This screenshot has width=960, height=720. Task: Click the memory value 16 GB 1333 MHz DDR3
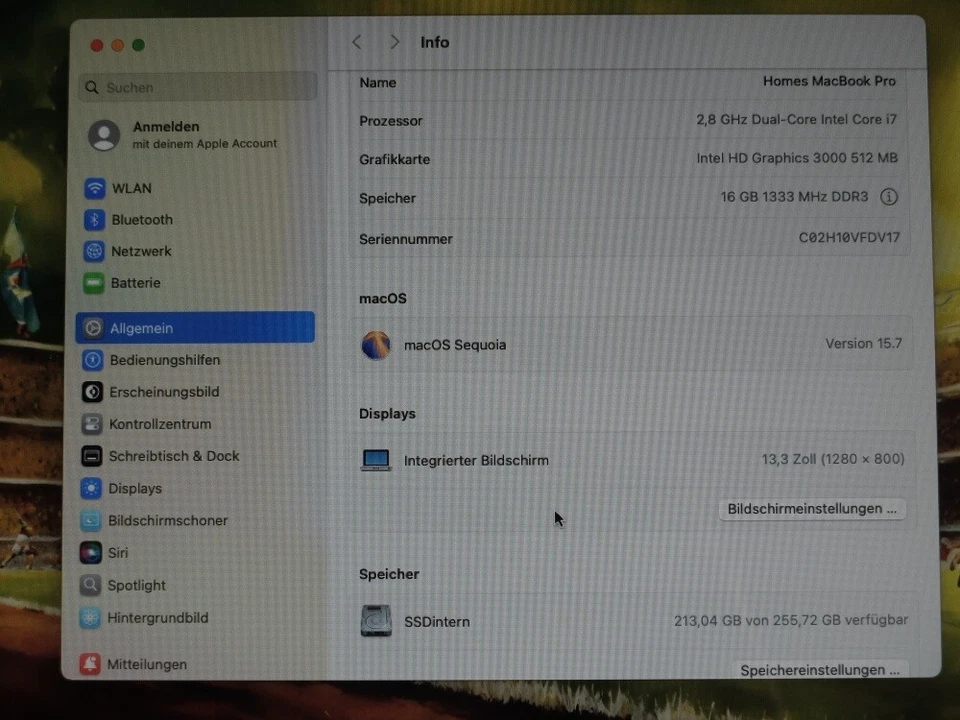click(x=794, y=197)
